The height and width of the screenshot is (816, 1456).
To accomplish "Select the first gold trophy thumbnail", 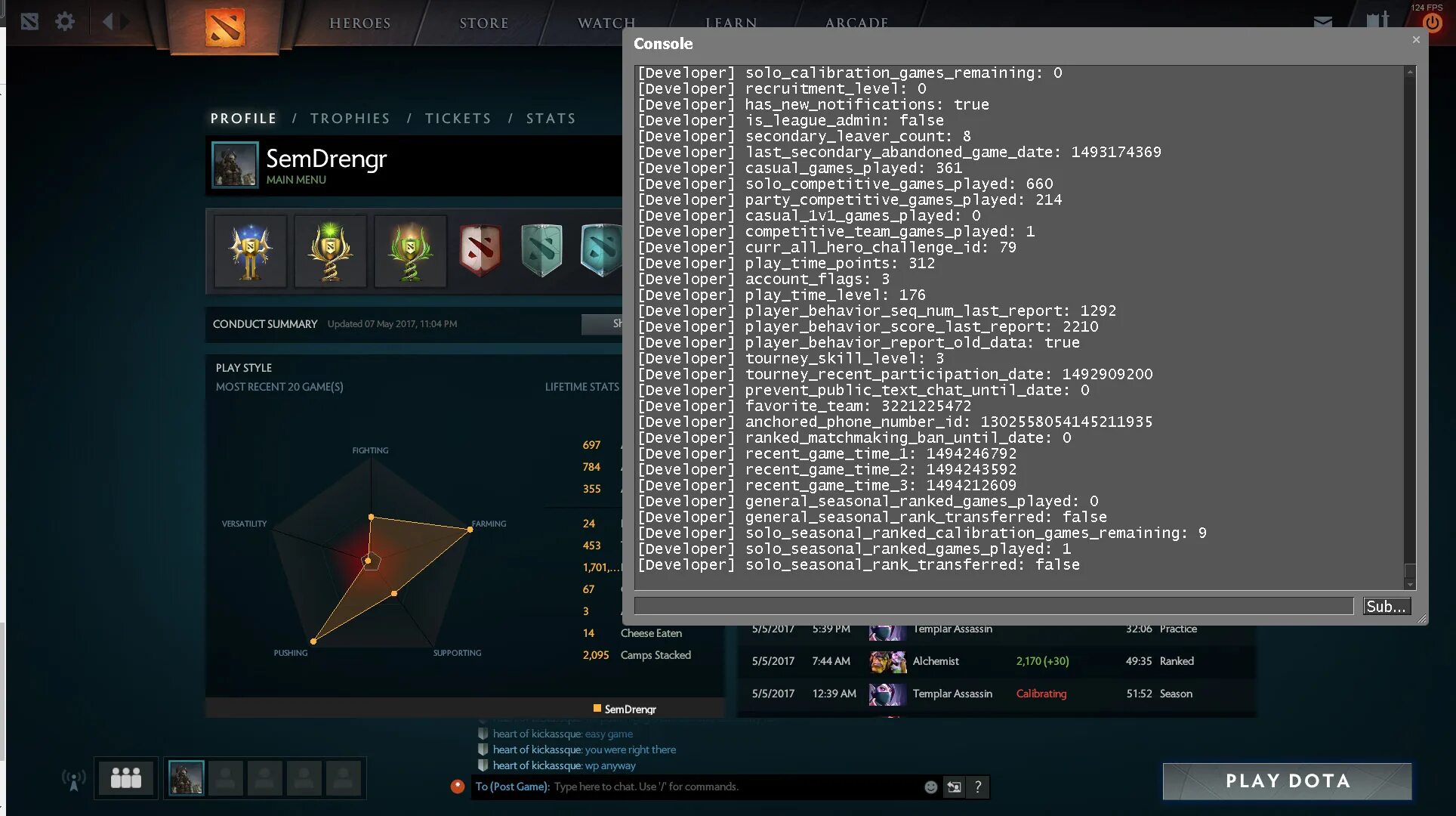I will point(251,251).
